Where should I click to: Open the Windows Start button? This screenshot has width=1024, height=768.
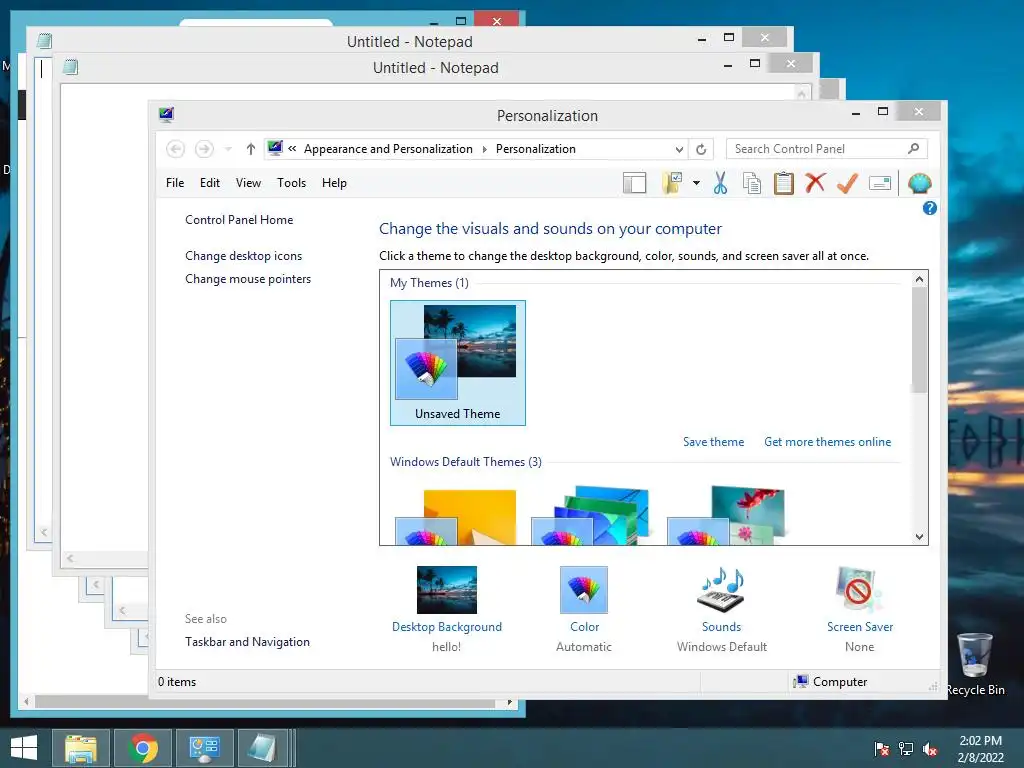click(24, 748)
